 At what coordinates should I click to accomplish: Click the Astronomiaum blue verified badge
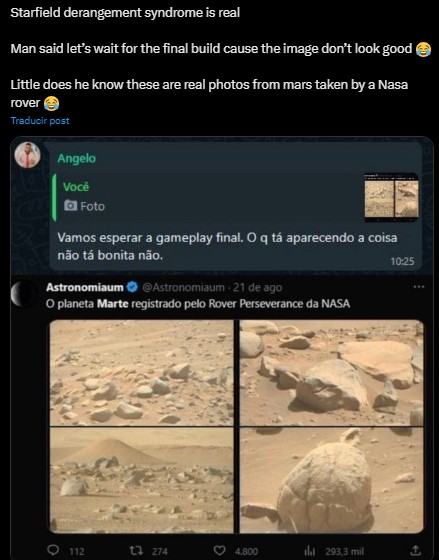click(x=133, y=287)
